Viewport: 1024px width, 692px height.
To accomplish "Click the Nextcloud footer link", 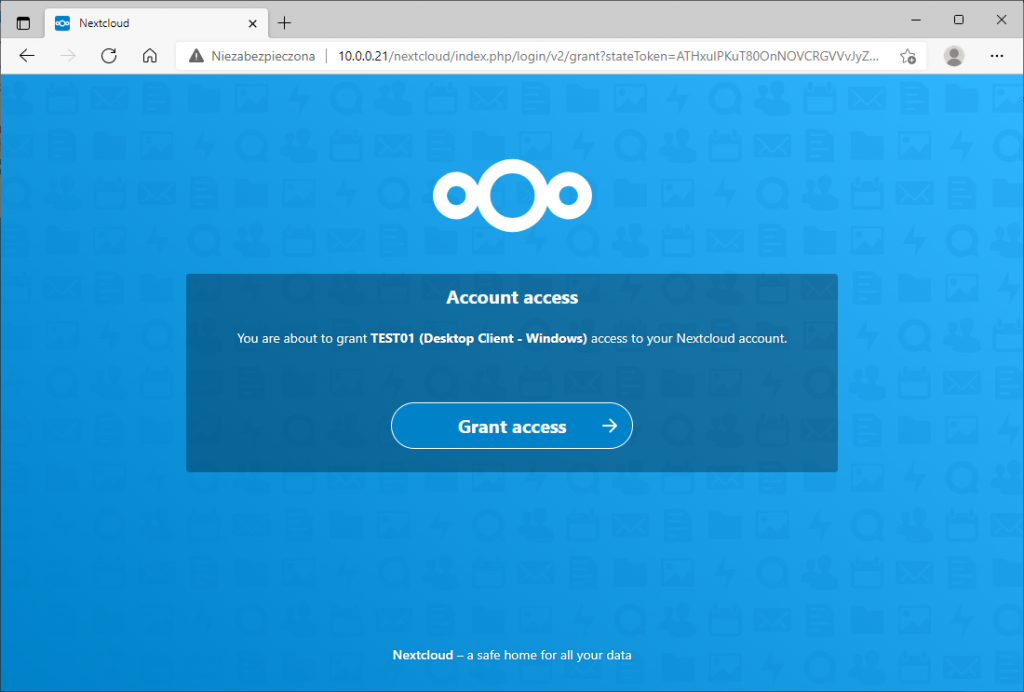I will pyautogui.click(x=423, y=655).
